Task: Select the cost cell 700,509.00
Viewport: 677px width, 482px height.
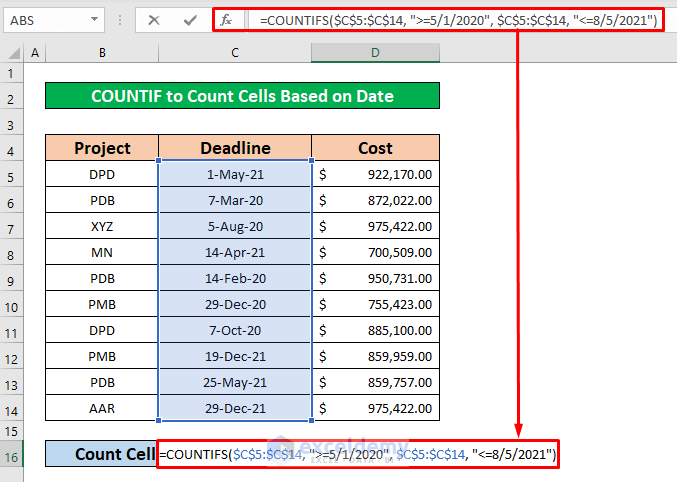Action: [375, 253]
